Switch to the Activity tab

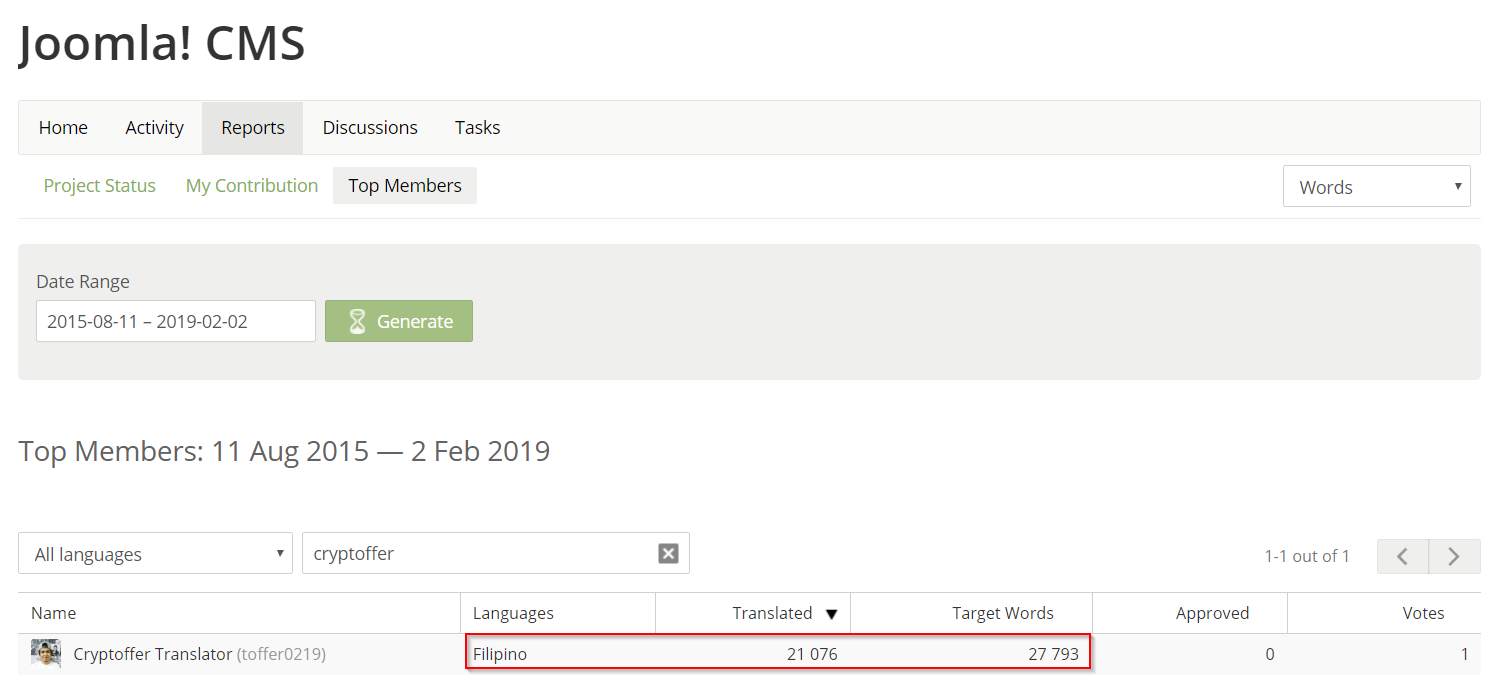point(154,128)
